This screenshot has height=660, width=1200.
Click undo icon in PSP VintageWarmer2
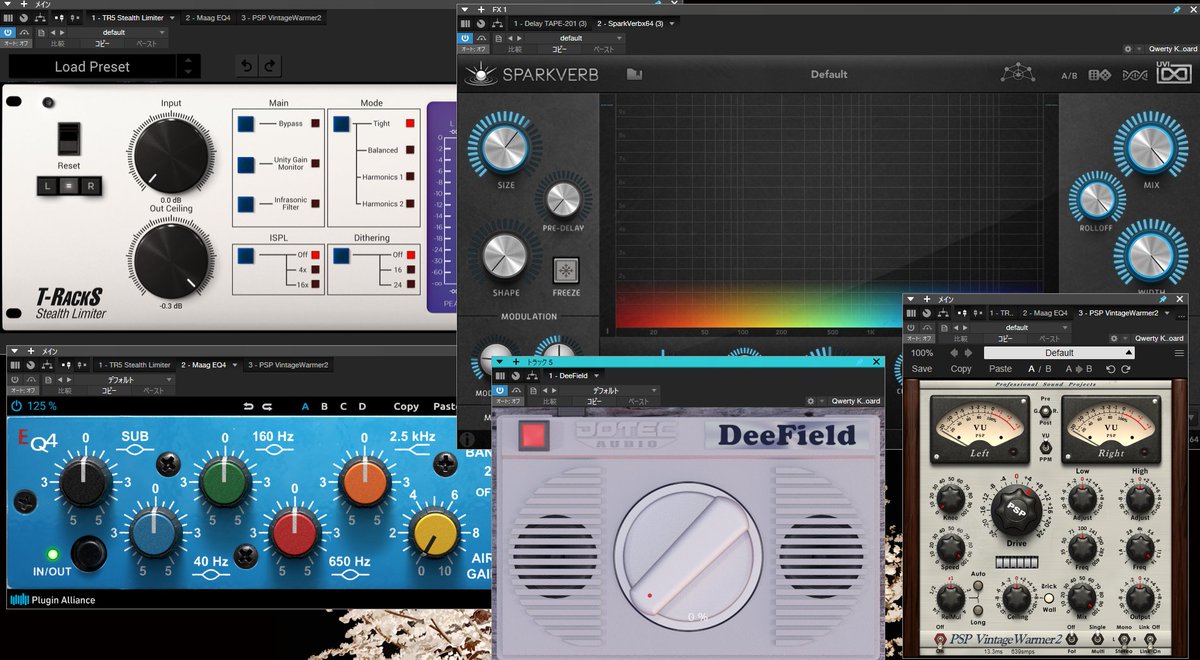click(x=1111, y=369)
